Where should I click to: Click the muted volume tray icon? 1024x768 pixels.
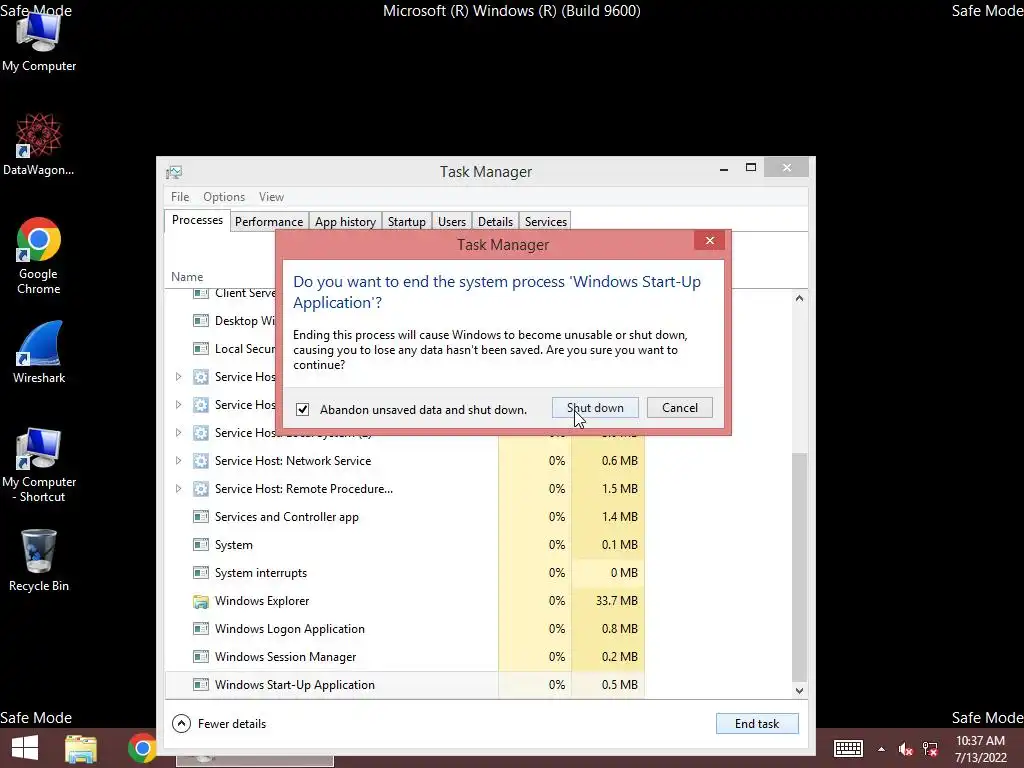(905, 749)
